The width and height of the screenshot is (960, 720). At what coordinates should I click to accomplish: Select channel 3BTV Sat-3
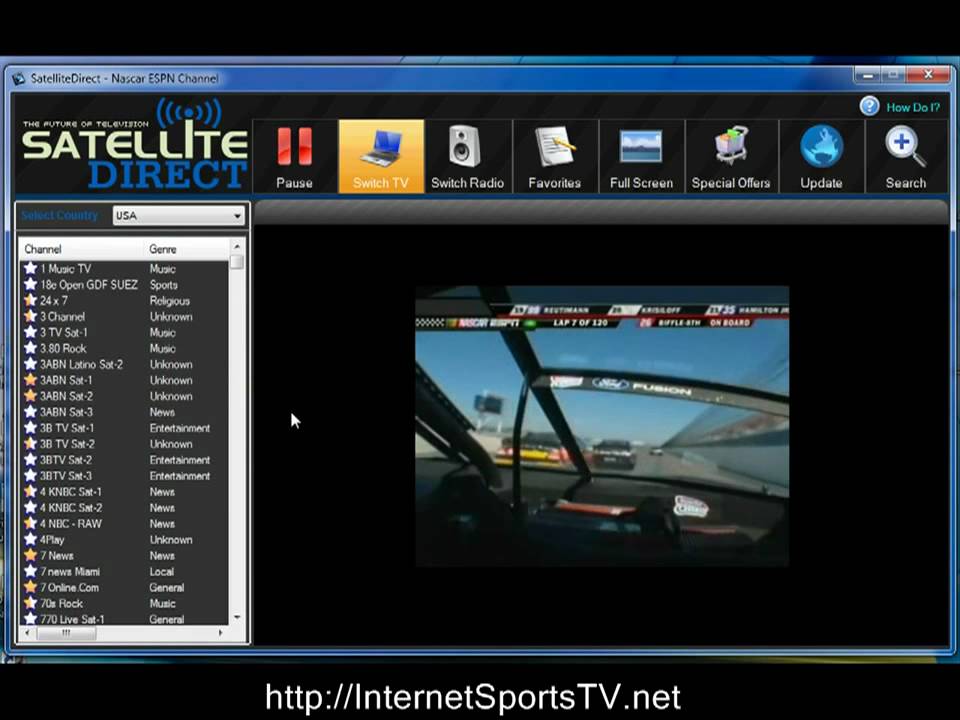point(124,476)
